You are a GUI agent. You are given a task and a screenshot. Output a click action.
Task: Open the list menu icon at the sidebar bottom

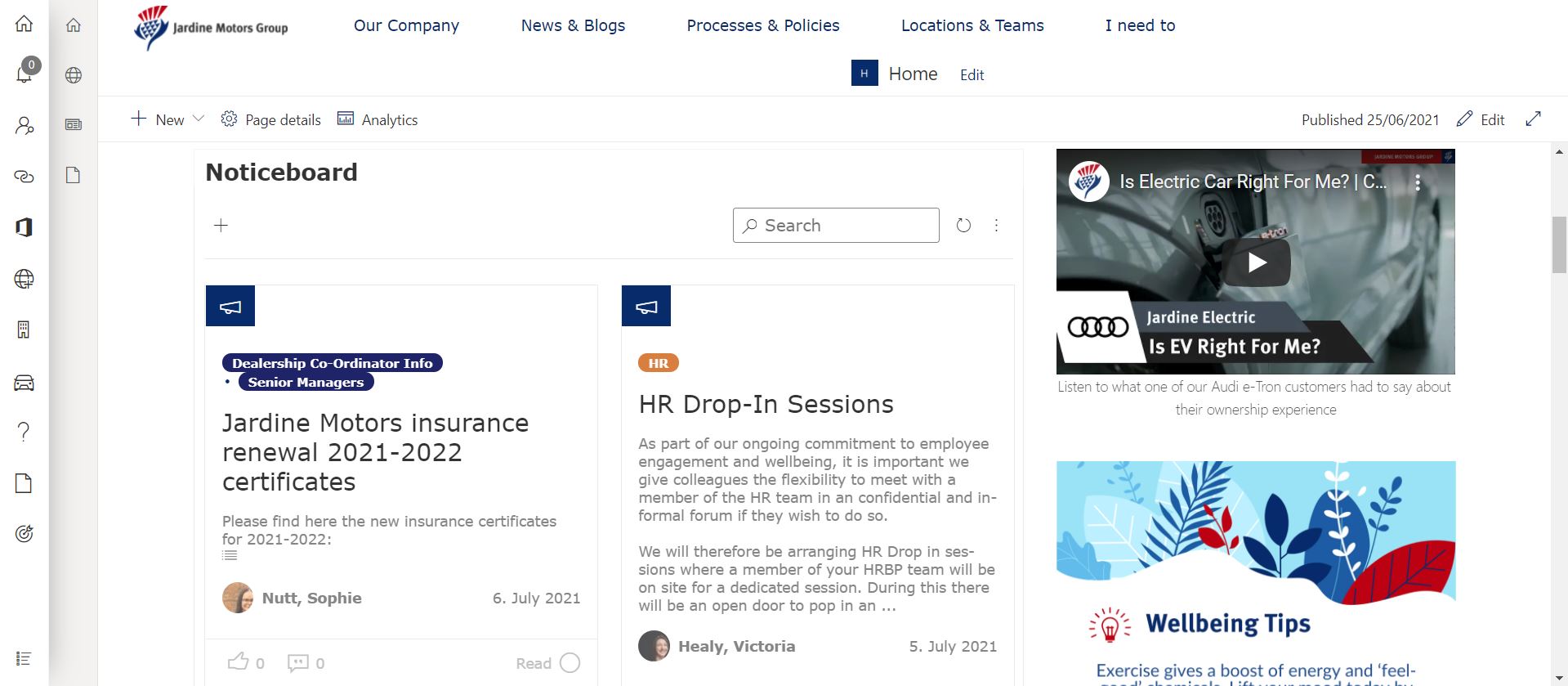pos(24,658)
